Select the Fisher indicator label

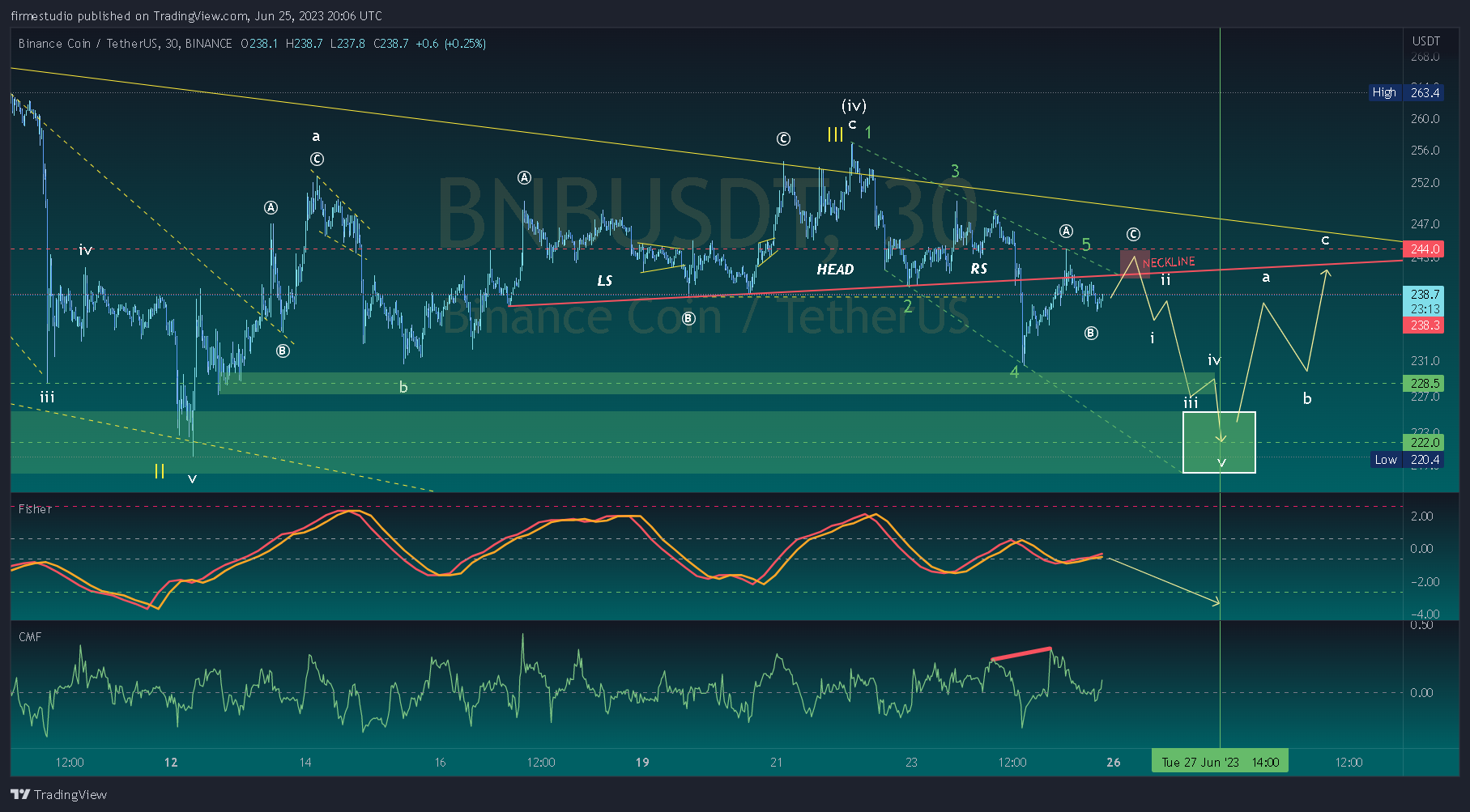pyautogui.click(x=35, y=508)
